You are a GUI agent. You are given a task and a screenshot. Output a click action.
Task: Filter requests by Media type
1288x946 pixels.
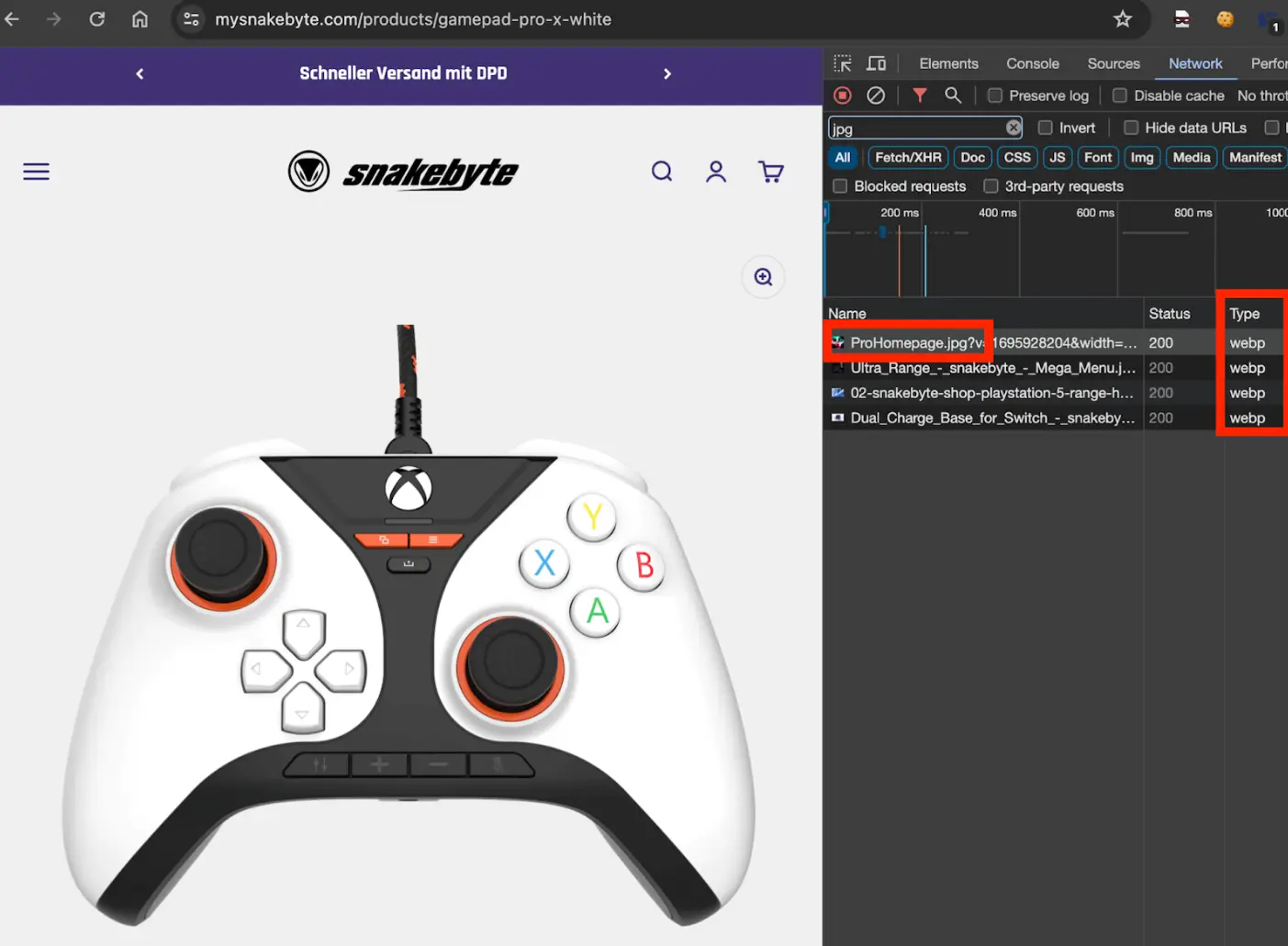[x=1191, y=158]
